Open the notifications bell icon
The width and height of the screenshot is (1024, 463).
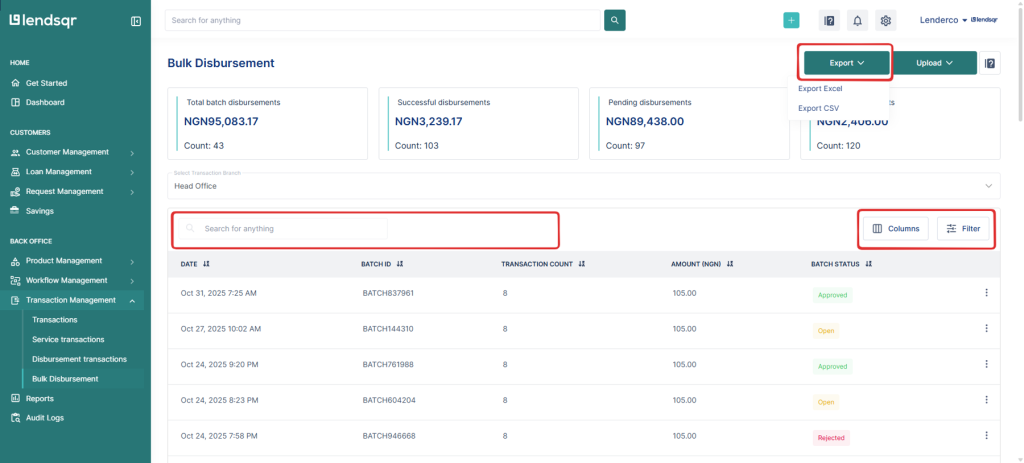point(857,20)
